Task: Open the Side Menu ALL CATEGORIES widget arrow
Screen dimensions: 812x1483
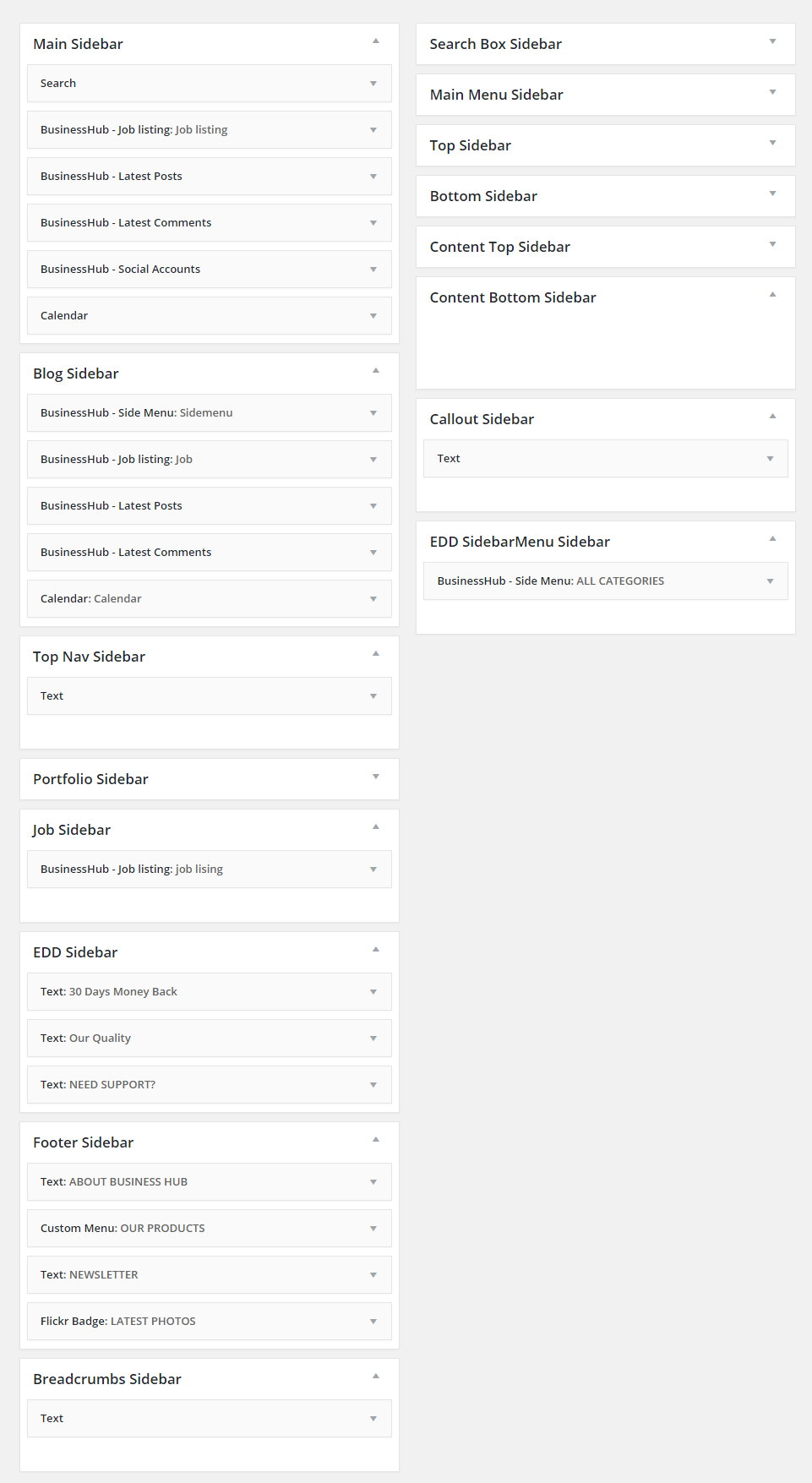Action: point(770,581)
